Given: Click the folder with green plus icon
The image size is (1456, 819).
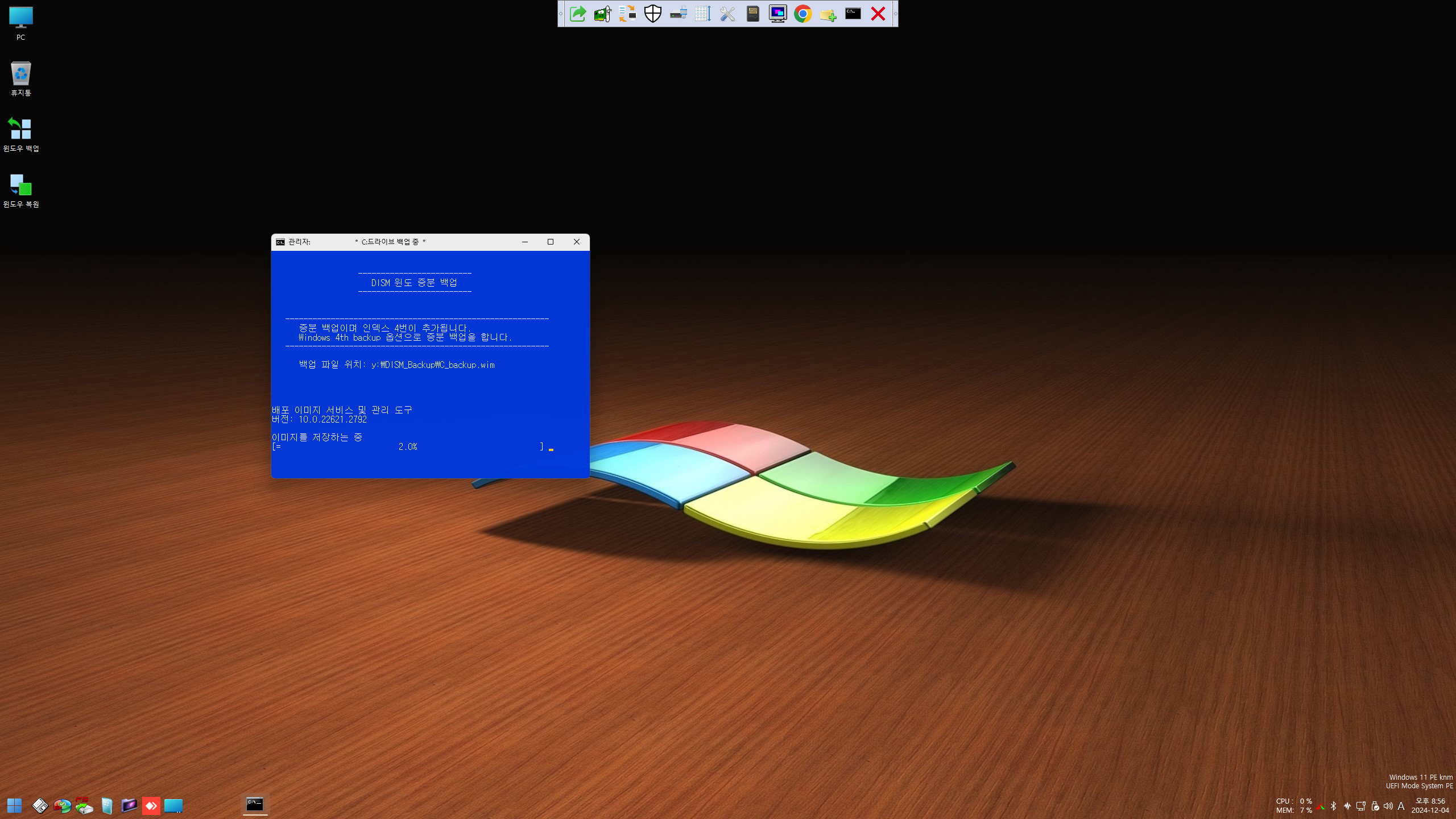Looking at the screenshot, I should point(828,14).
